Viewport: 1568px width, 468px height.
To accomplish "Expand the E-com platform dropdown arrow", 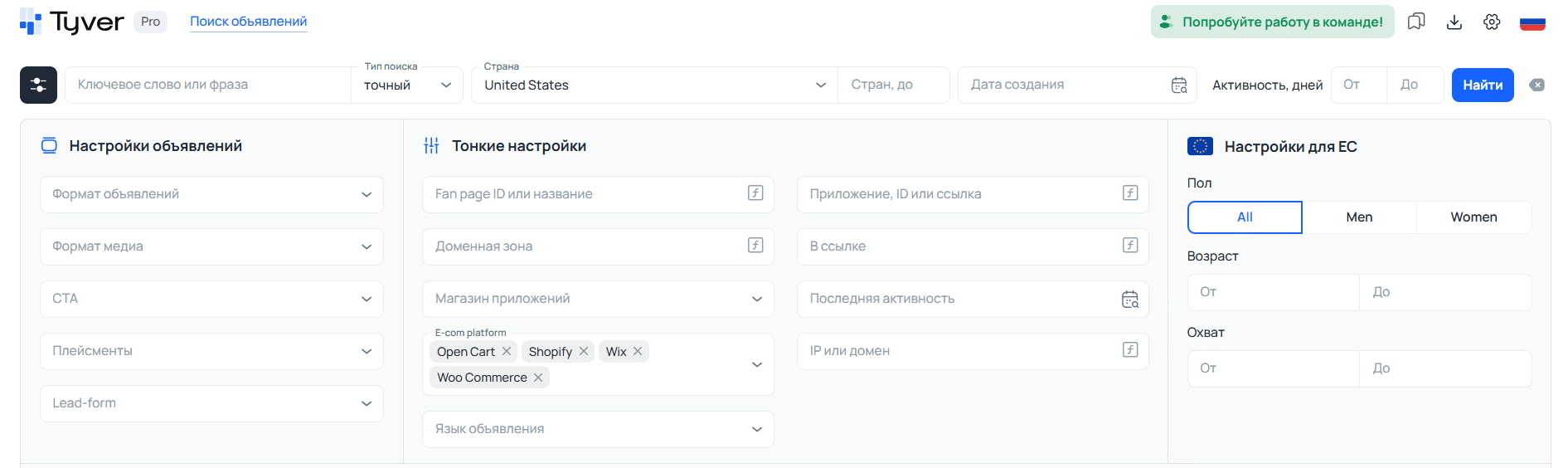I will (x=756, y=364).
